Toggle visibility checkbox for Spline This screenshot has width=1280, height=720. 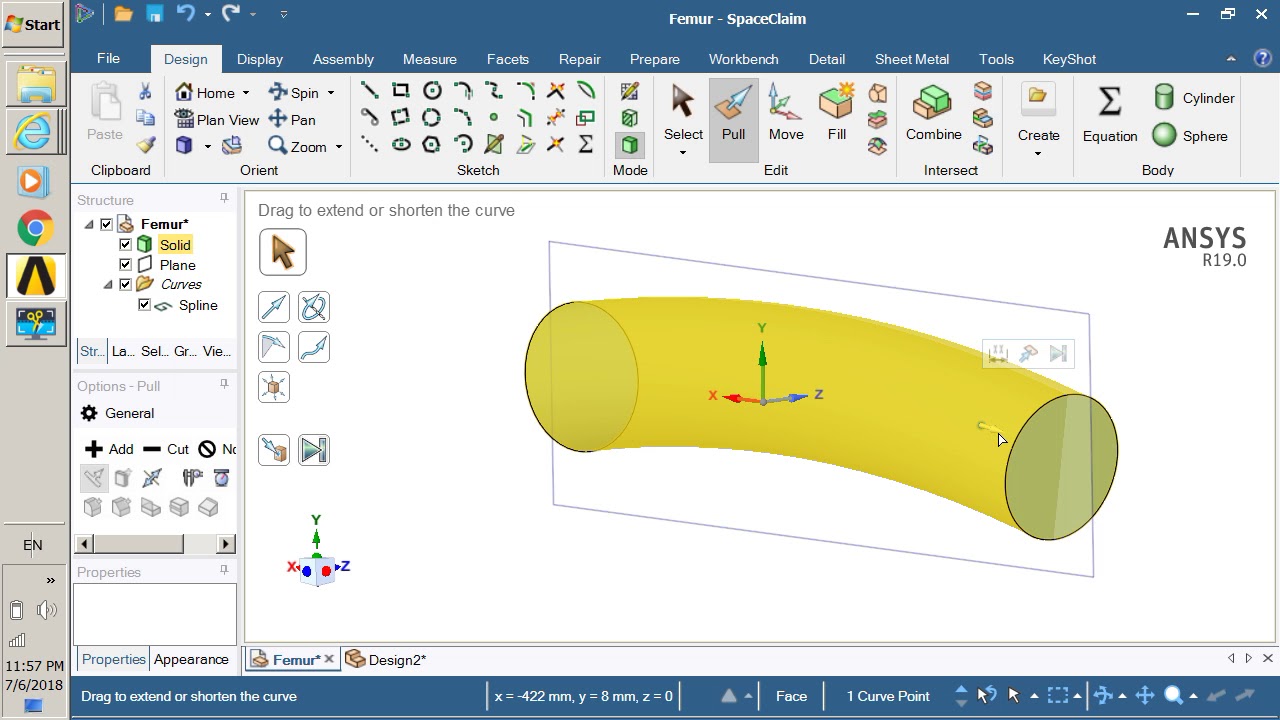click(x=145, y=305)
